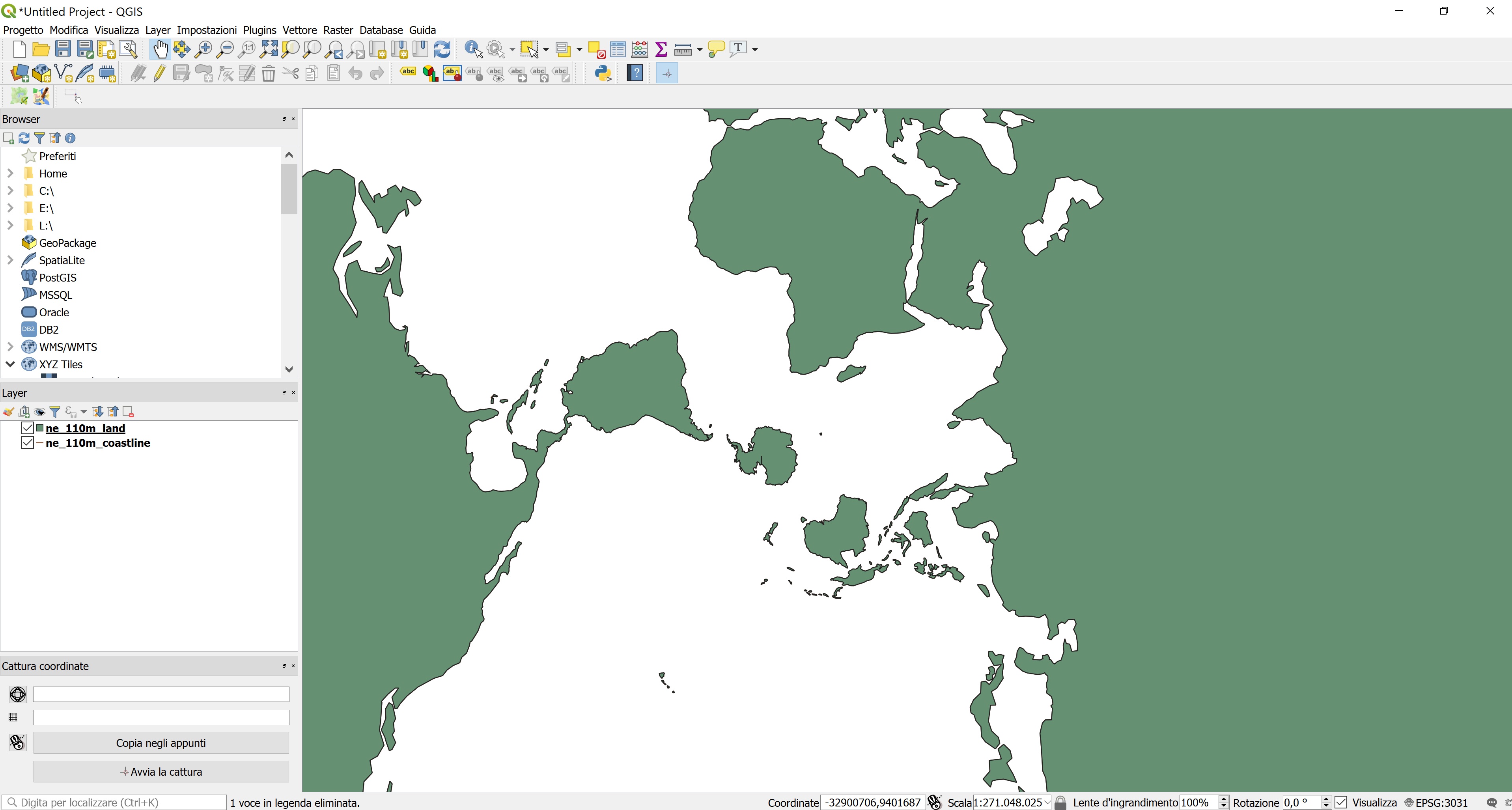Click the Avvia la cattura button
The image size is (1512, 810).
pyautogui.click(x=161, y=771)
